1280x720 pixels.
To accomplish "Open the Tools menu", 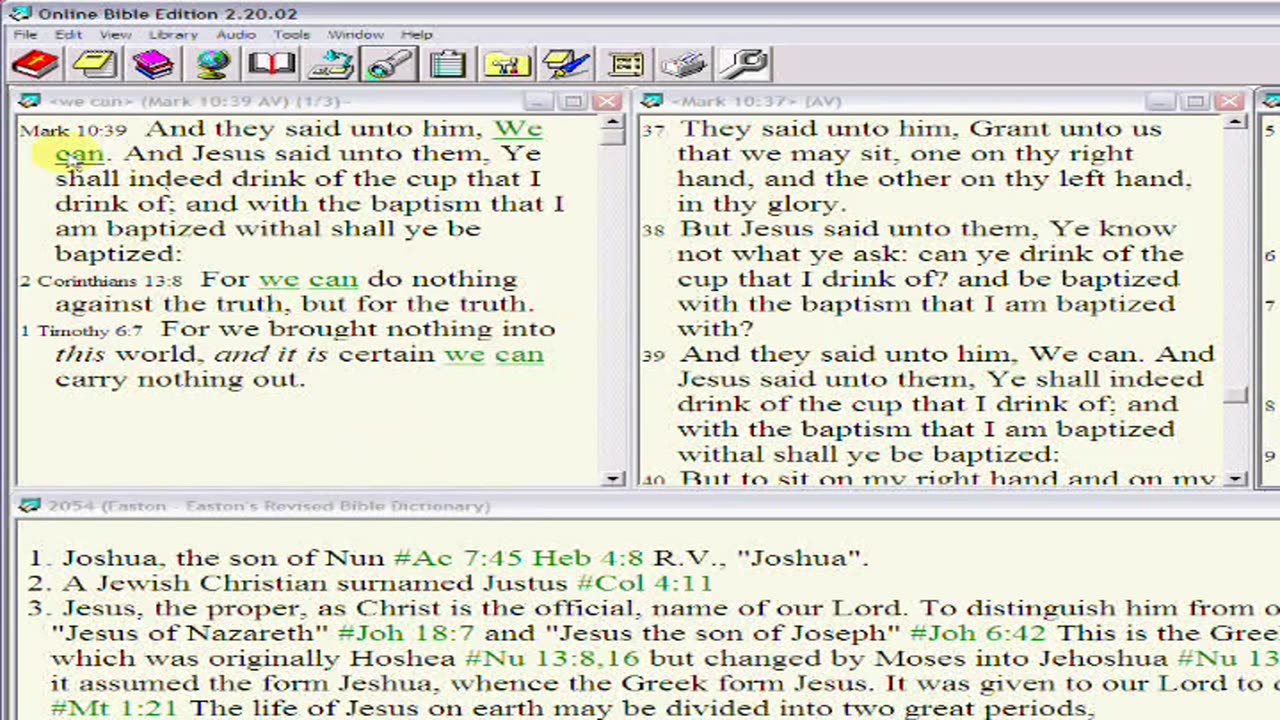I will coord(292,35).
